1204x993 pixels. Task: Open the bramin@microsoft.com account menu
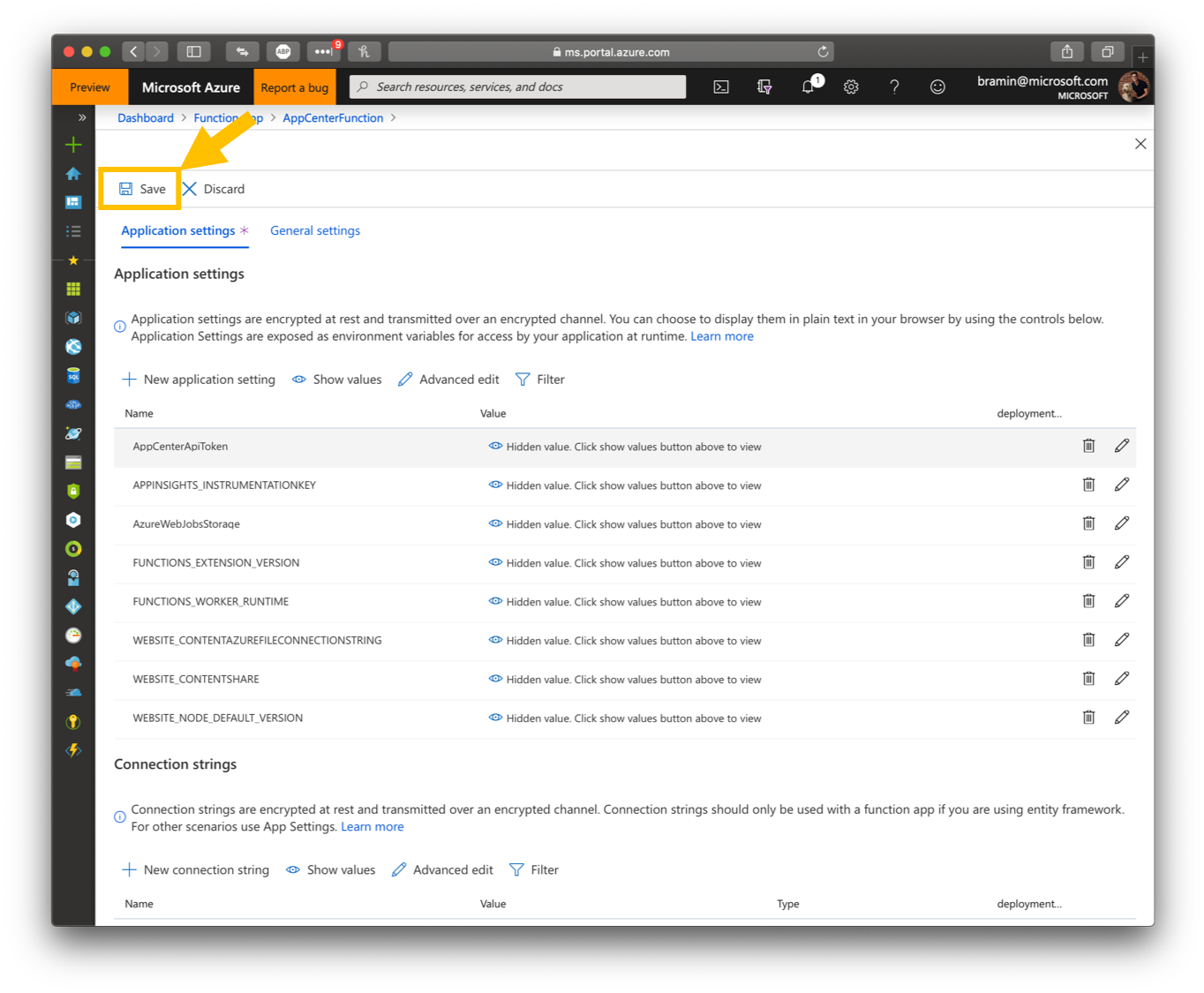(1062, 87)
